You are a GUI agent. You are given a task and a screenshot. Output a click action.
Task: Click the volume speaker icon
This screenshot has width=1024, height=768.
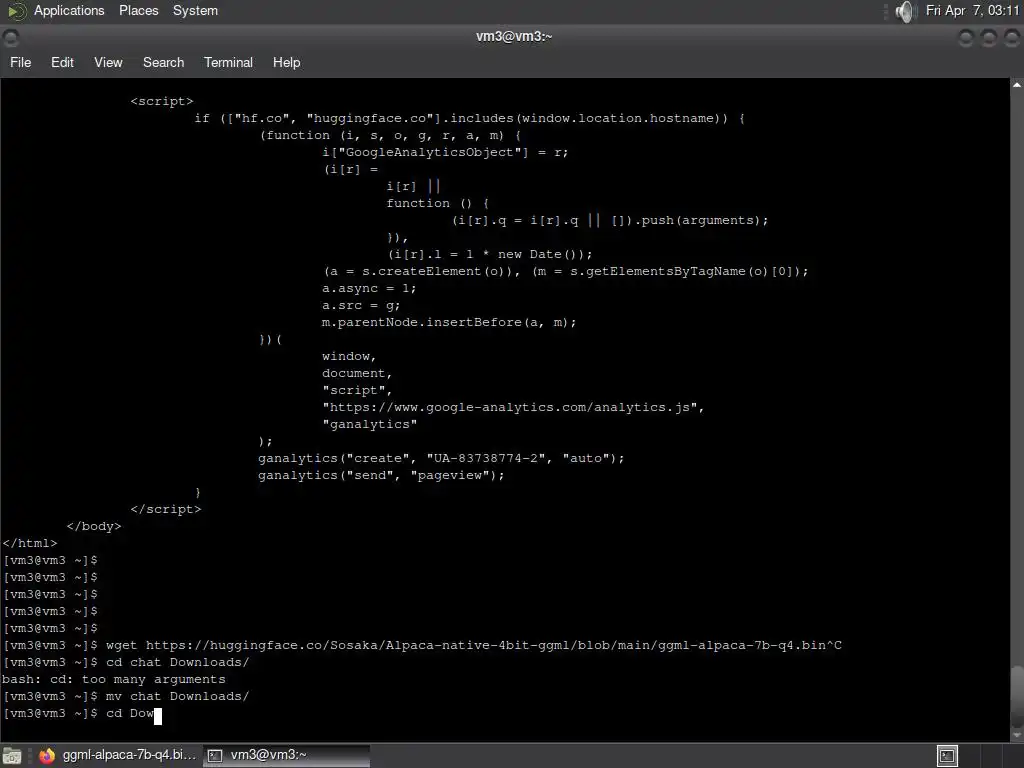[904, 11]
